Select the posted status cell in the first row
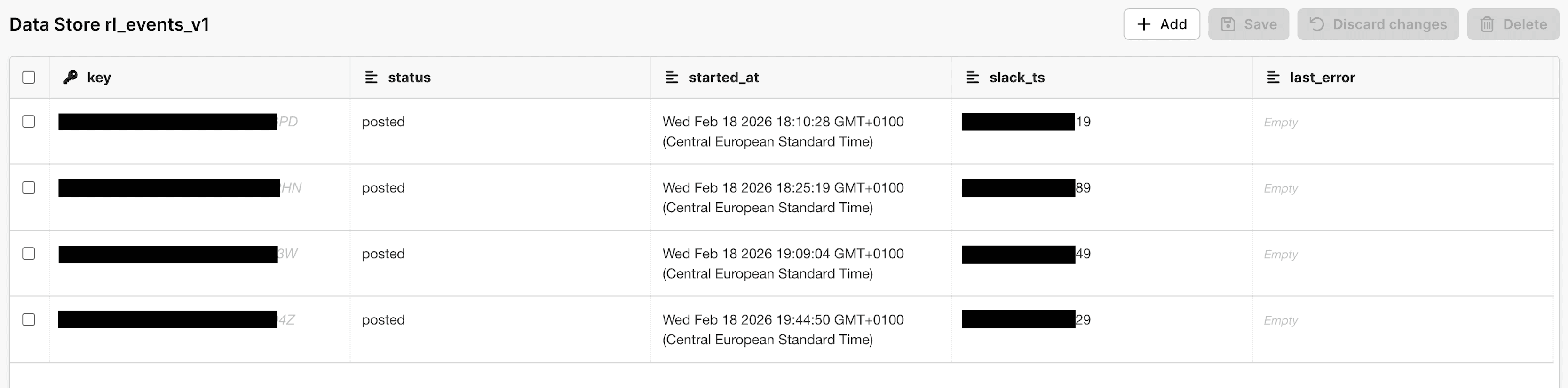Image resolution: width=1568 pixels, height=388 pixels. pyautogui.click(x=383, y=122)
